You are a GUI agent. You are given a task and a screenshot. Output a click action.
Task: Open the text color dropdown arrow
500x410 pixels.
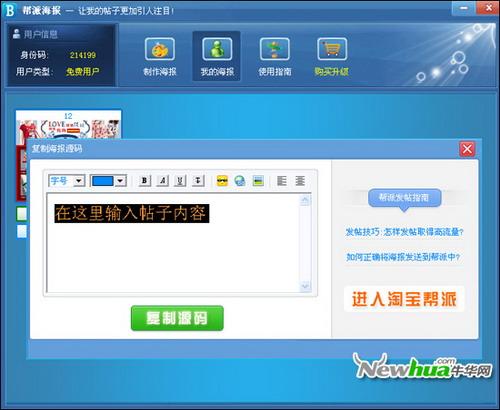point(120,181)
